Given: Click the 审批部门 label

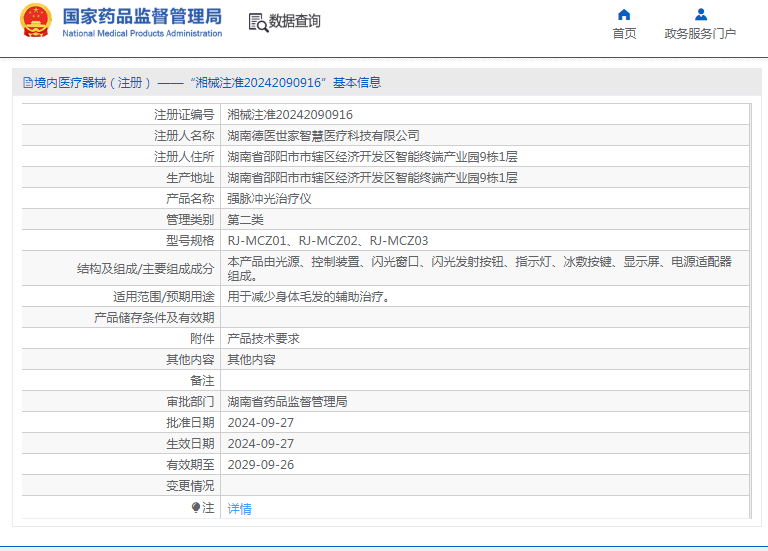Looking at the screenshot, I should click(190, 402).
